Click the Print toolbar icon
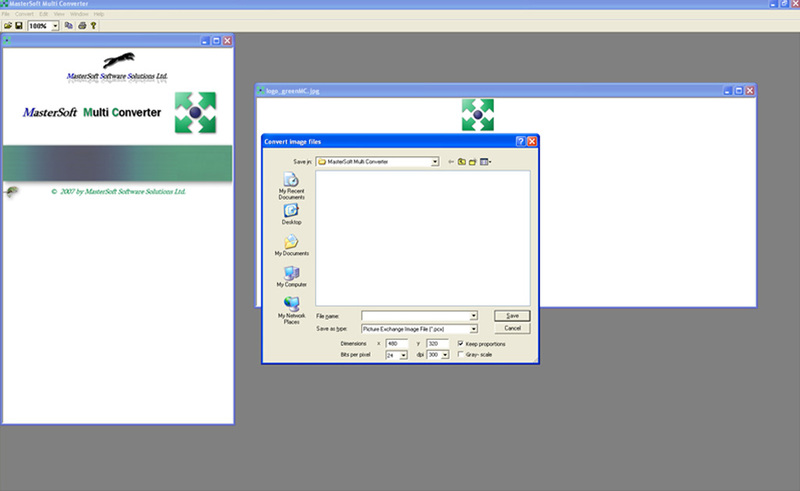 82,26
